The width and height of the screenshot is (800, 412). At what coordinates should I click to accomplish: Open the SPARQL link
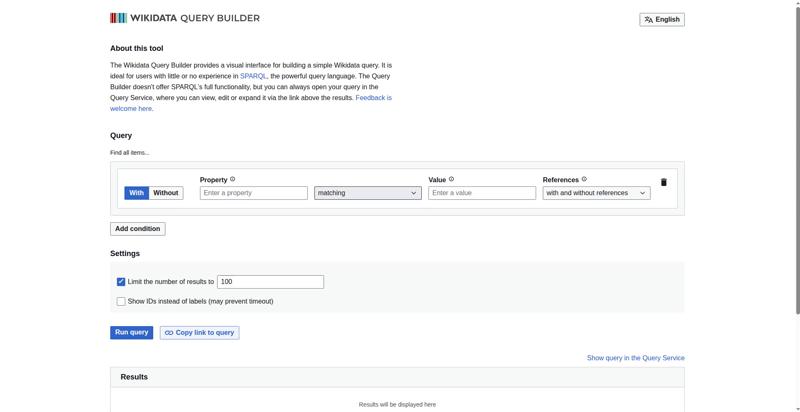(253, 76)
